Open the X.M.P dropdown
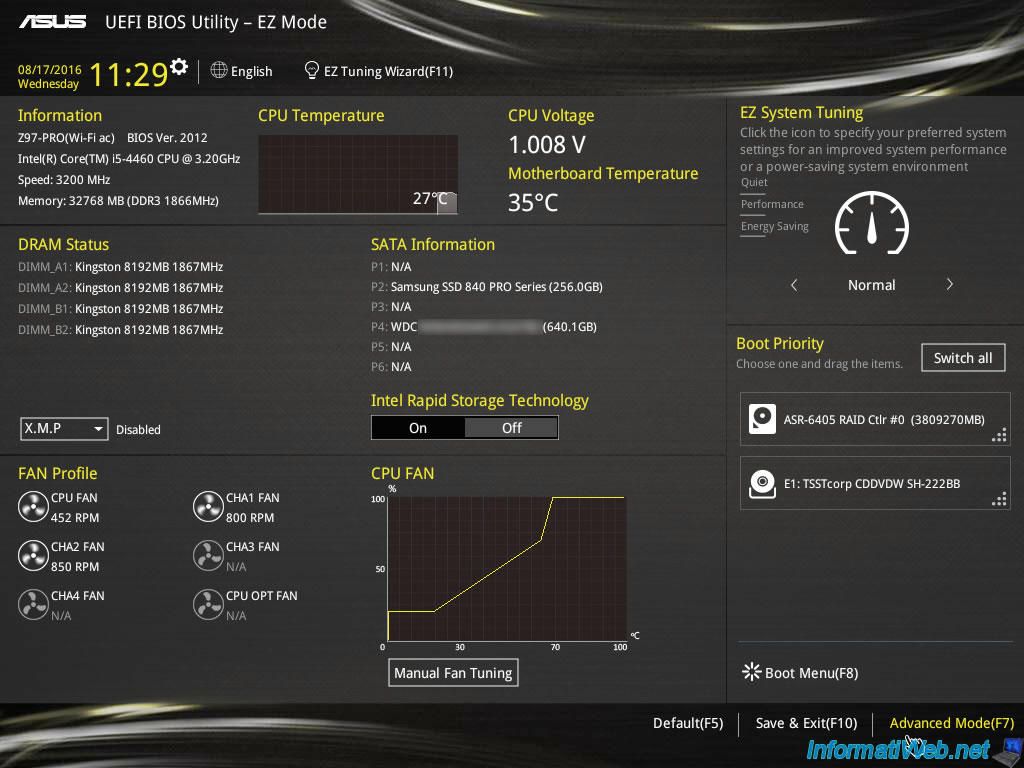 (63, 428)
